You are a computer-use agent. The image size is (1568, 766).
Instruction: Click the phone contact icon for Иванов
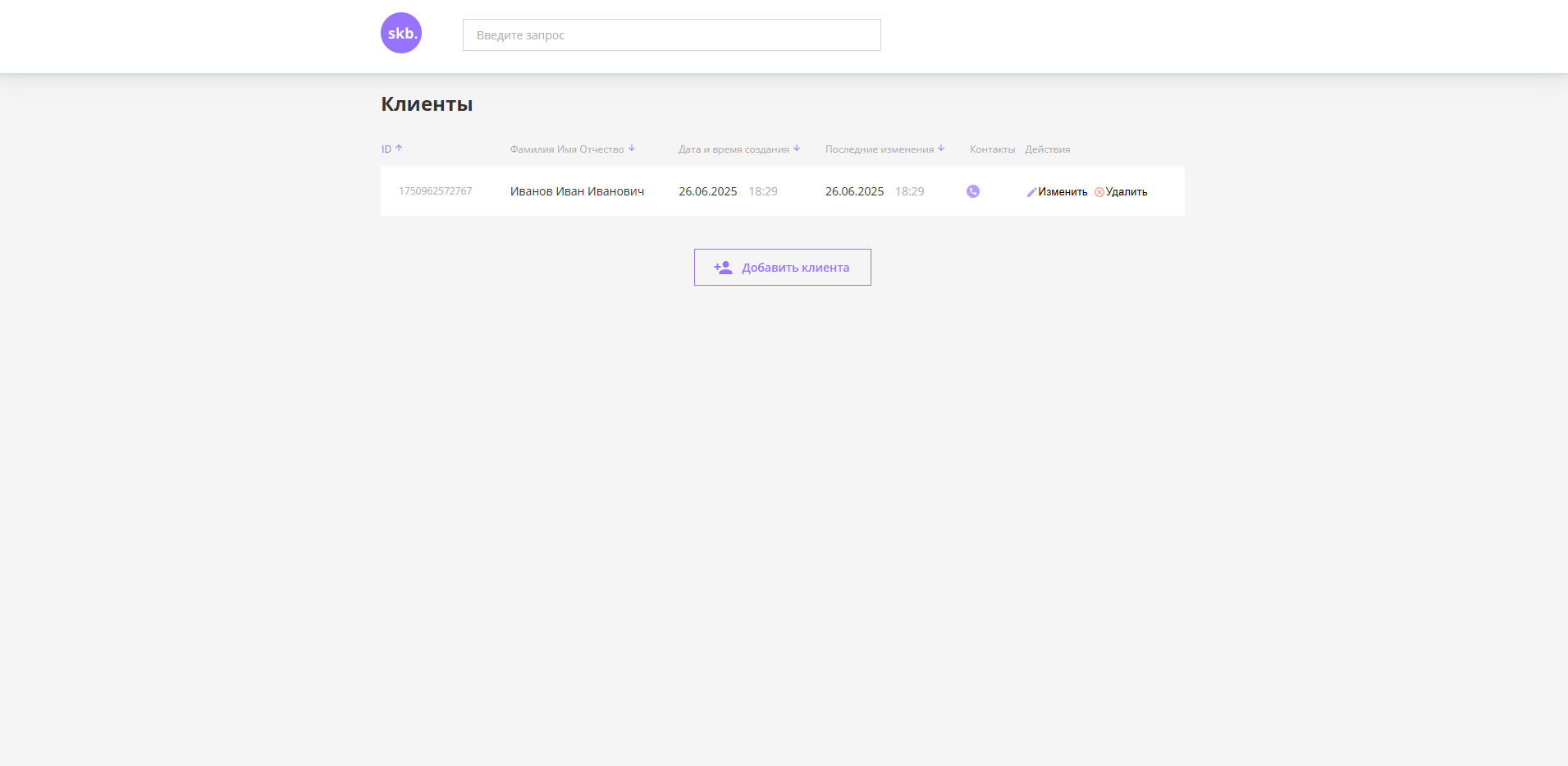[x=972, y=191]
